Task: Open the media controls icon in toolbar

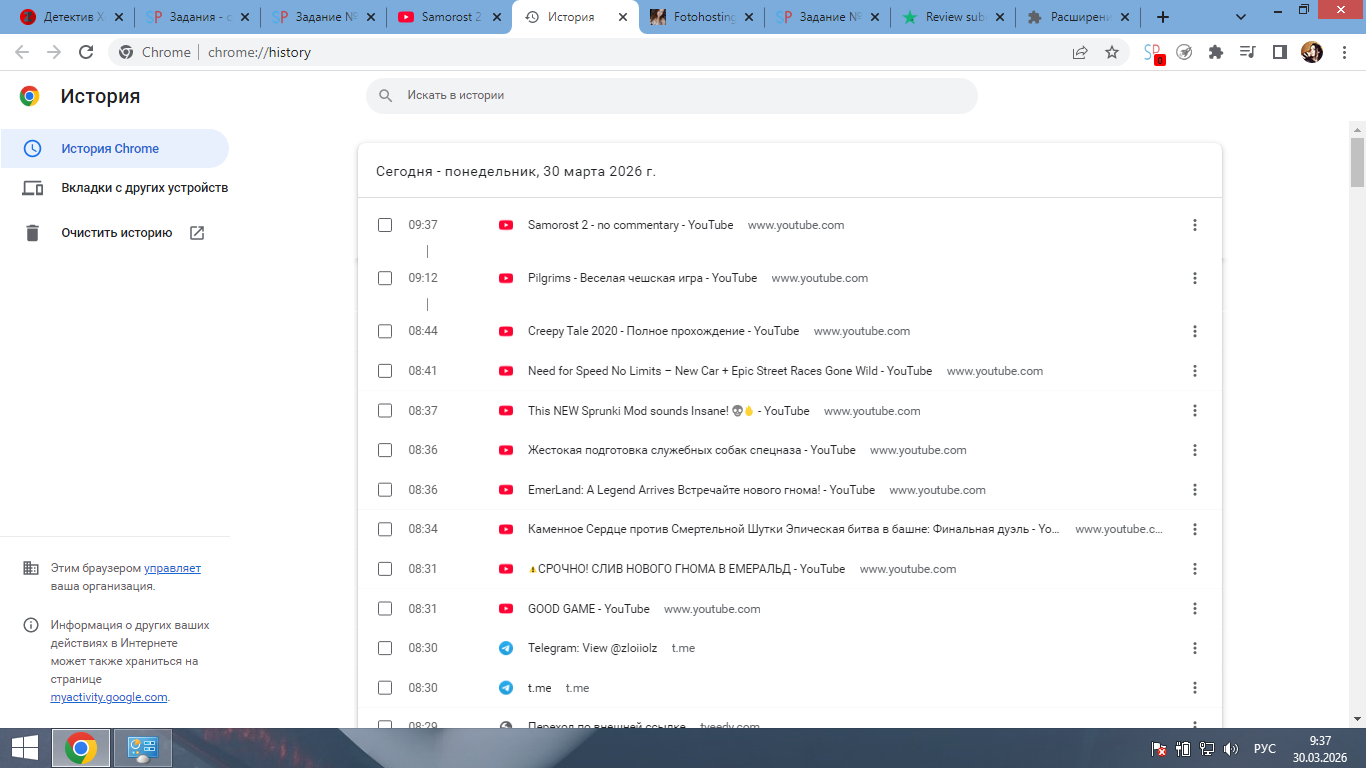Action: (1247, 52)
